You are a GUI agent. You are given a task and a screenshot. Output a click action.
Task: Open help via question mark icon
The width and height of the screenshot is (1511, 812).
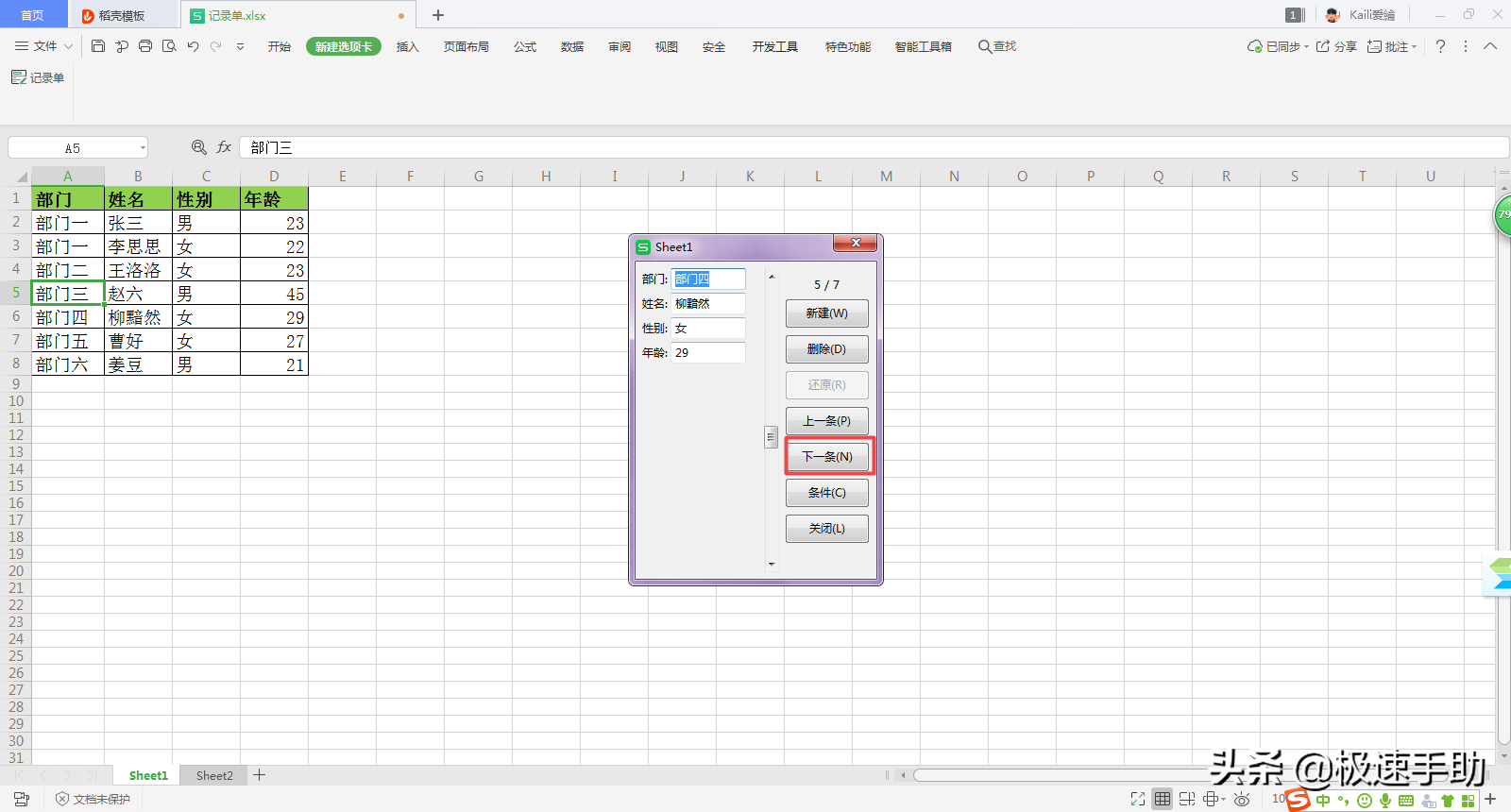(x=1440, y=46)
